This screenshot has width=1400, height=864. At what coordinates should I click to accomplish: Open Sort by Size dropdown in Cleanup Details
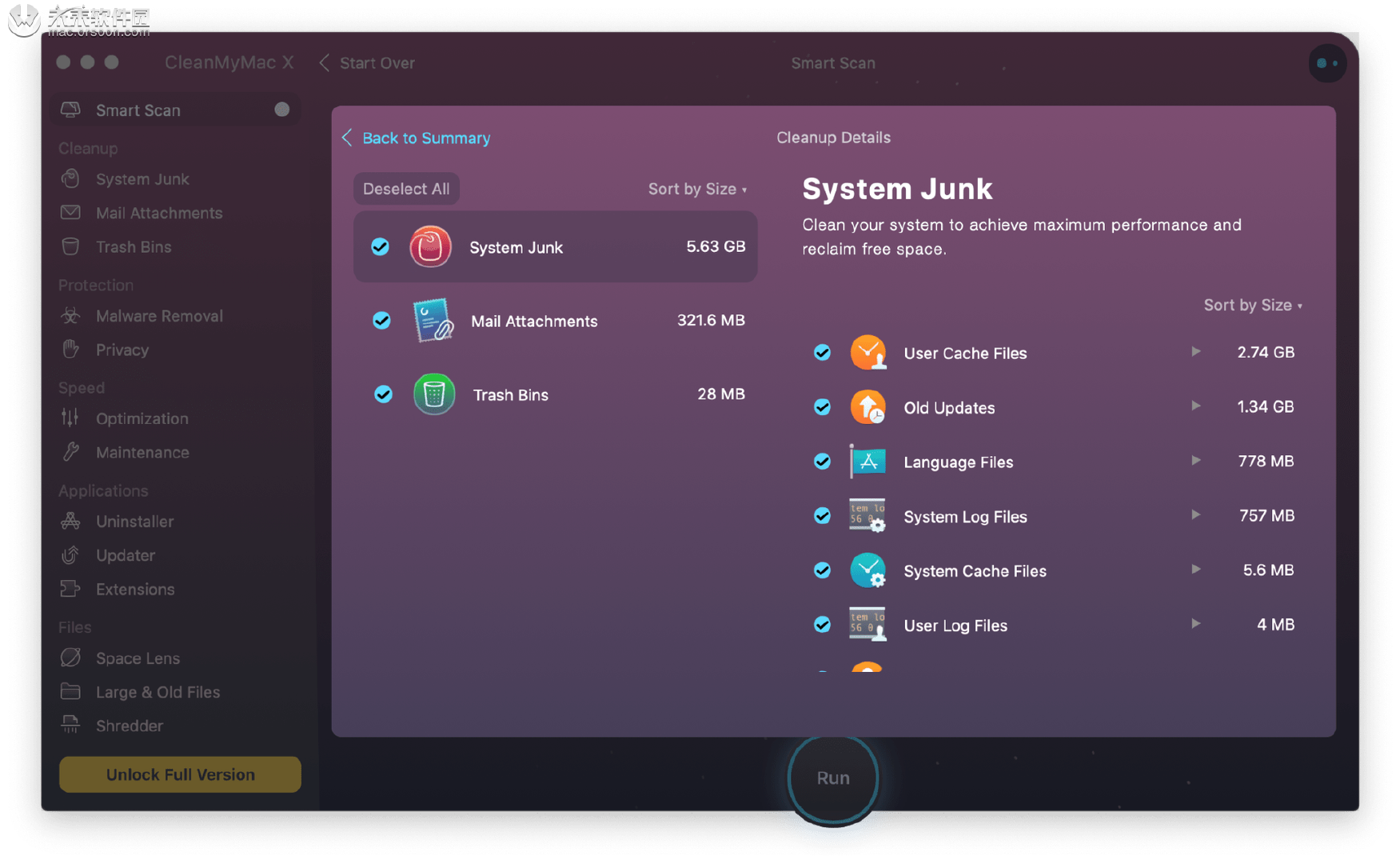point(1253,305)
